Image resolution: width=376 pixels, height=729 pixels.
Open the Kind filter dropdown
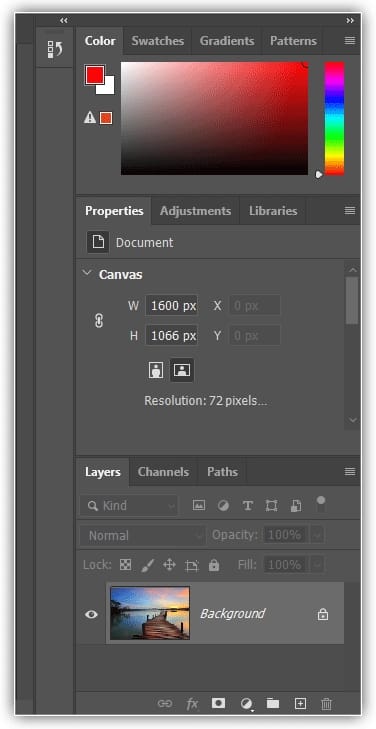click(128, 505)
